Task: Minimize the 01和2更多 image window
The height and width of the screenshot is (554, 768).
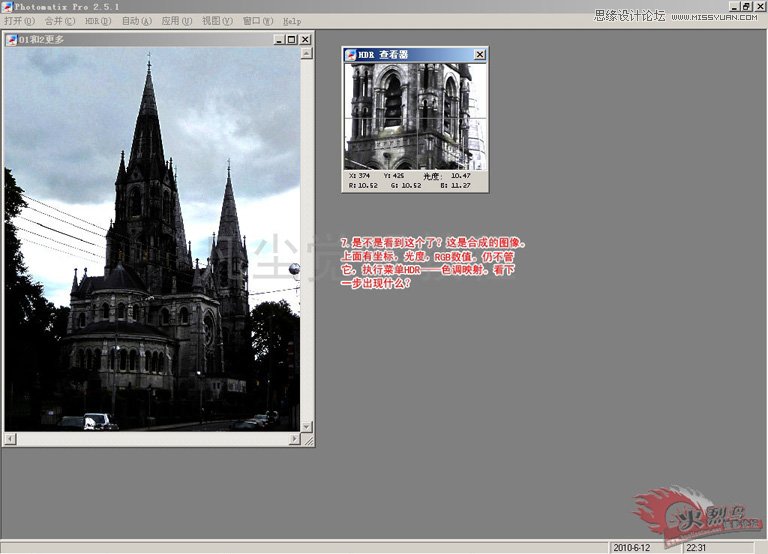Action: point(279,40)
